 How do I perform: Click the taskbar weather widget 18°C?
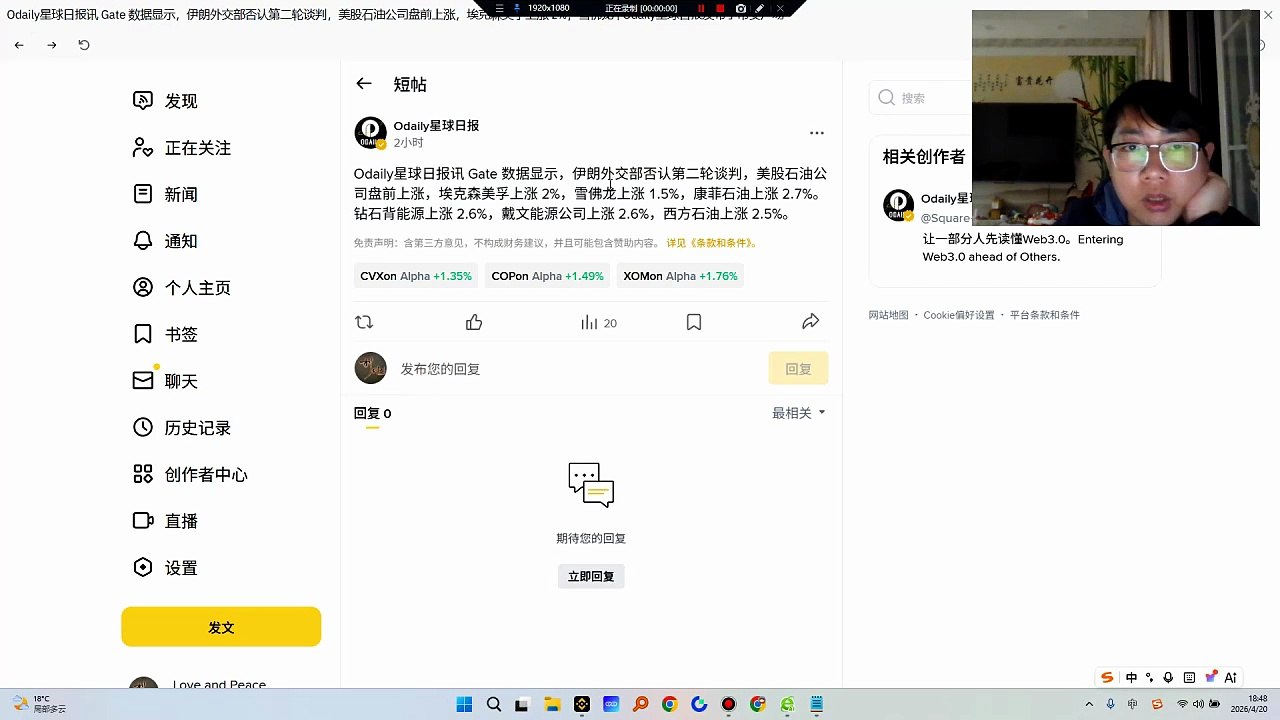[x=38, y=704]
